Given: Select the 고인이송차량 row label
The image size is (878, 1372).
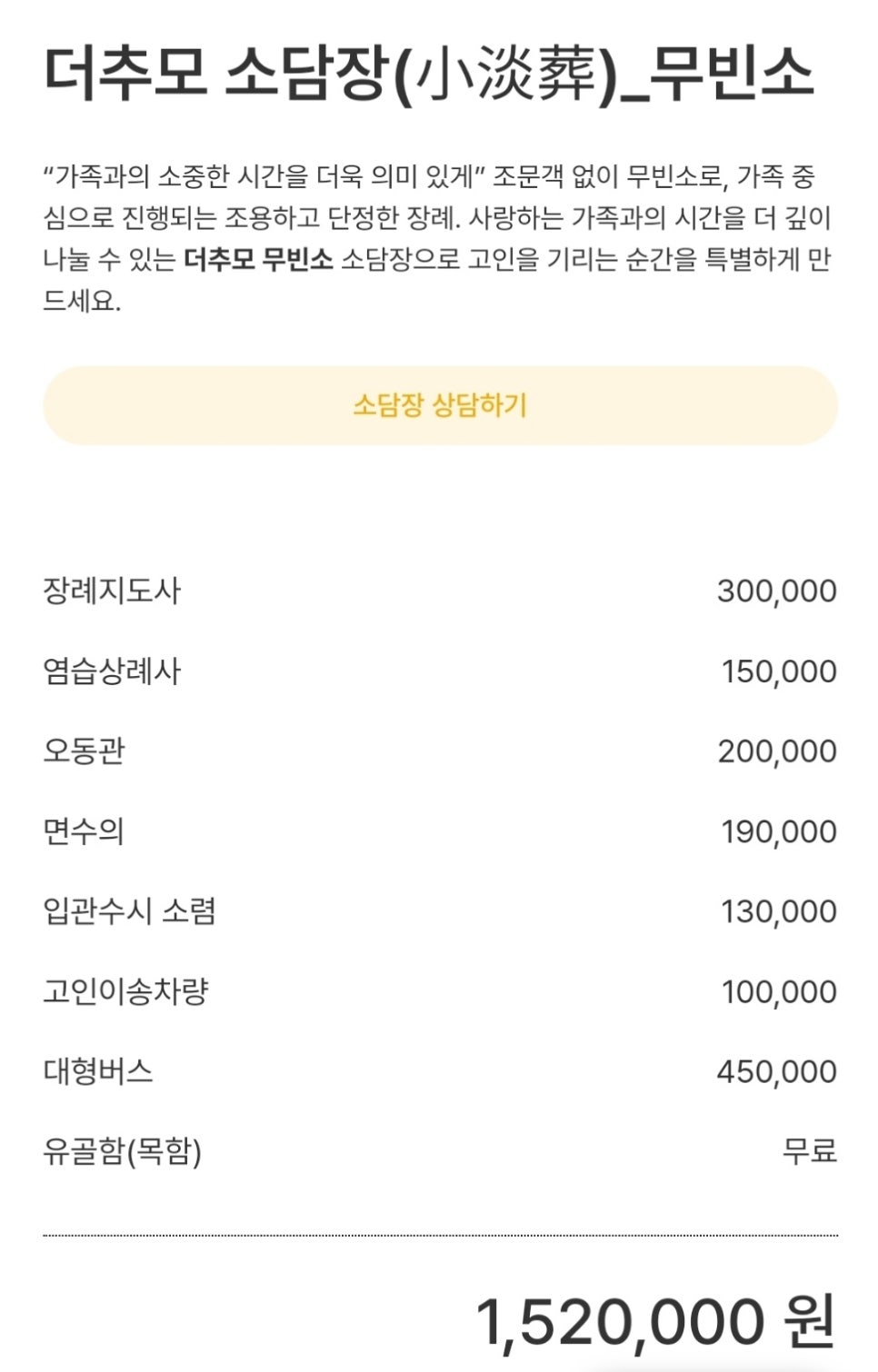Looking at the screenshot, I should point(125,991).
